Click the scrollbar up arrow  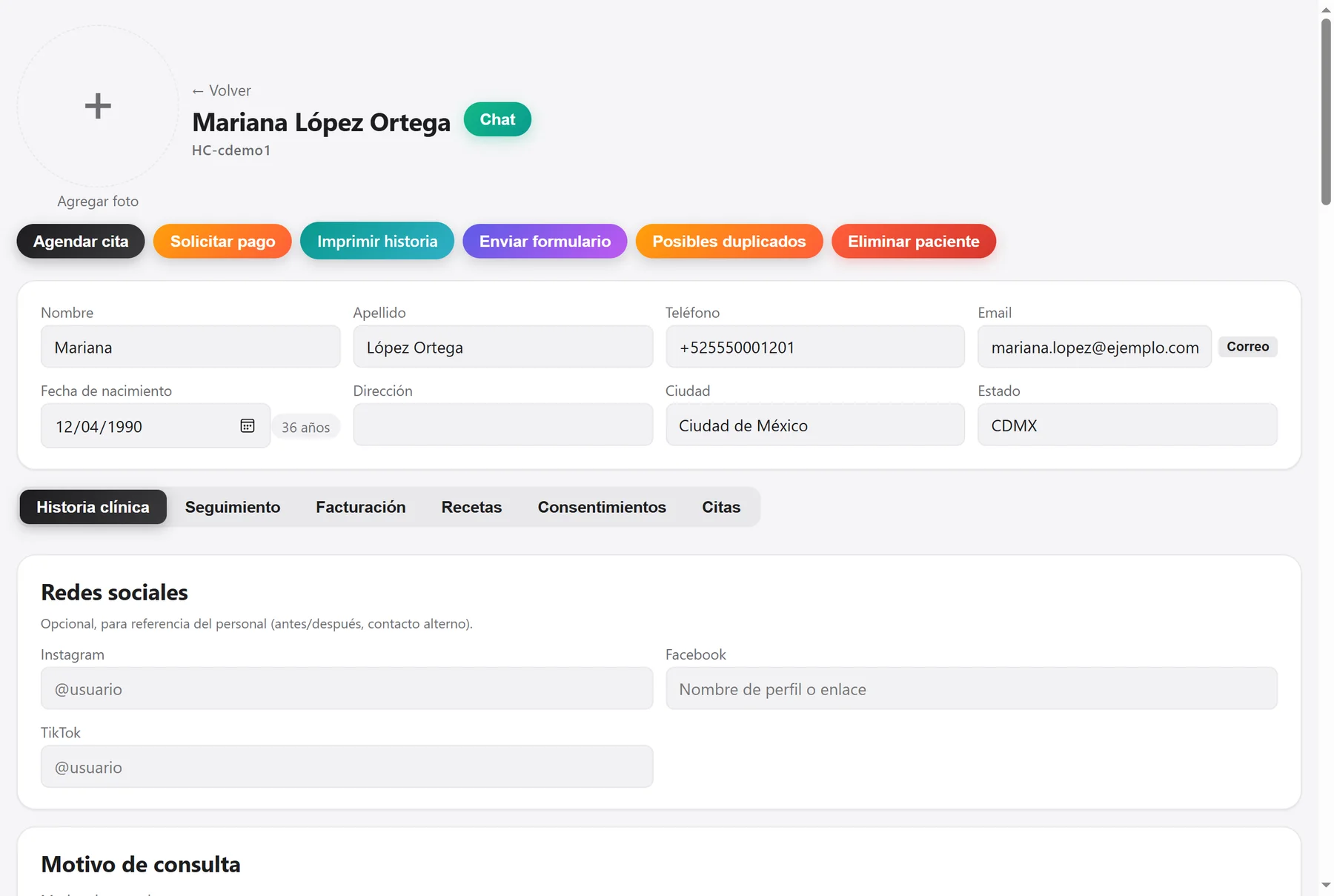[1326, 10]
